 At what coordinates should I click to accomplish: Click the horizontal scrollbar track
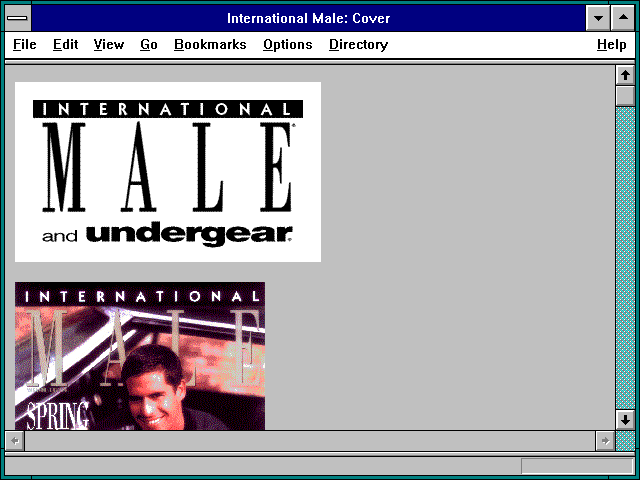tap(310, 441)
